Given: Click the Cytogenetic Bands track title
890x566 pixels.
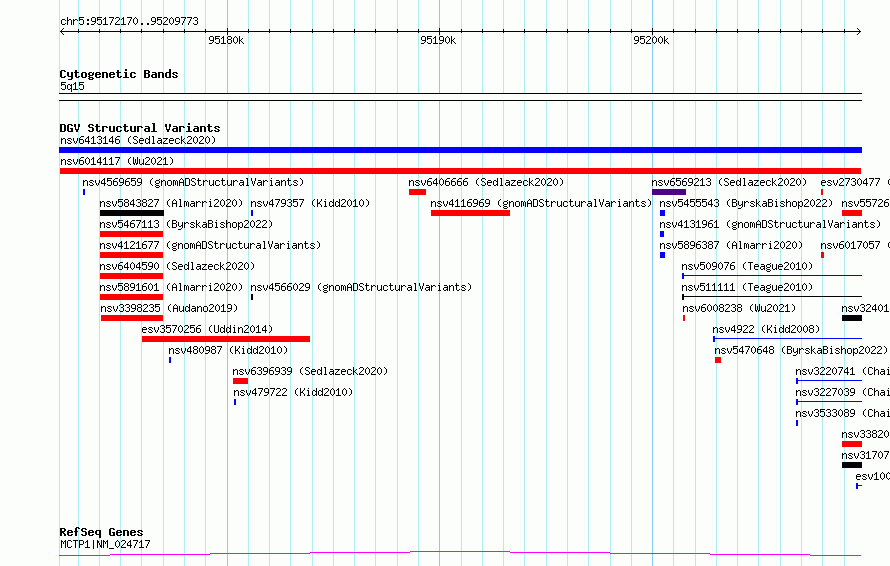Looking at the screenshot, I should (x=119, y=74).
